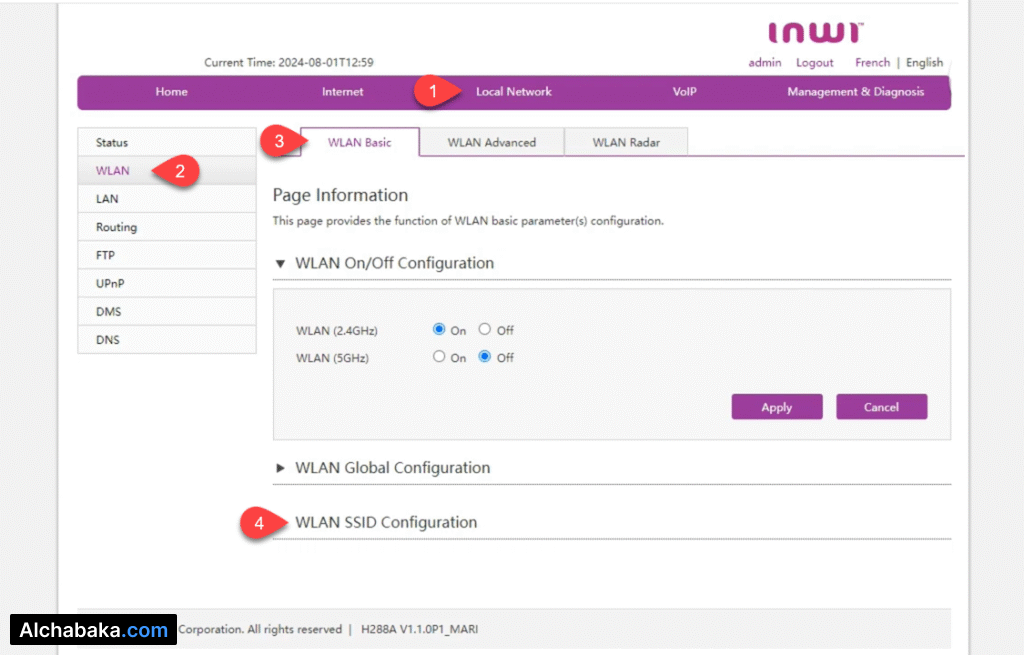Select the On radio for WLAN 2.4GHz
Image resolution: width=1024 pixels, height=655 pixels.
point(438,329)
